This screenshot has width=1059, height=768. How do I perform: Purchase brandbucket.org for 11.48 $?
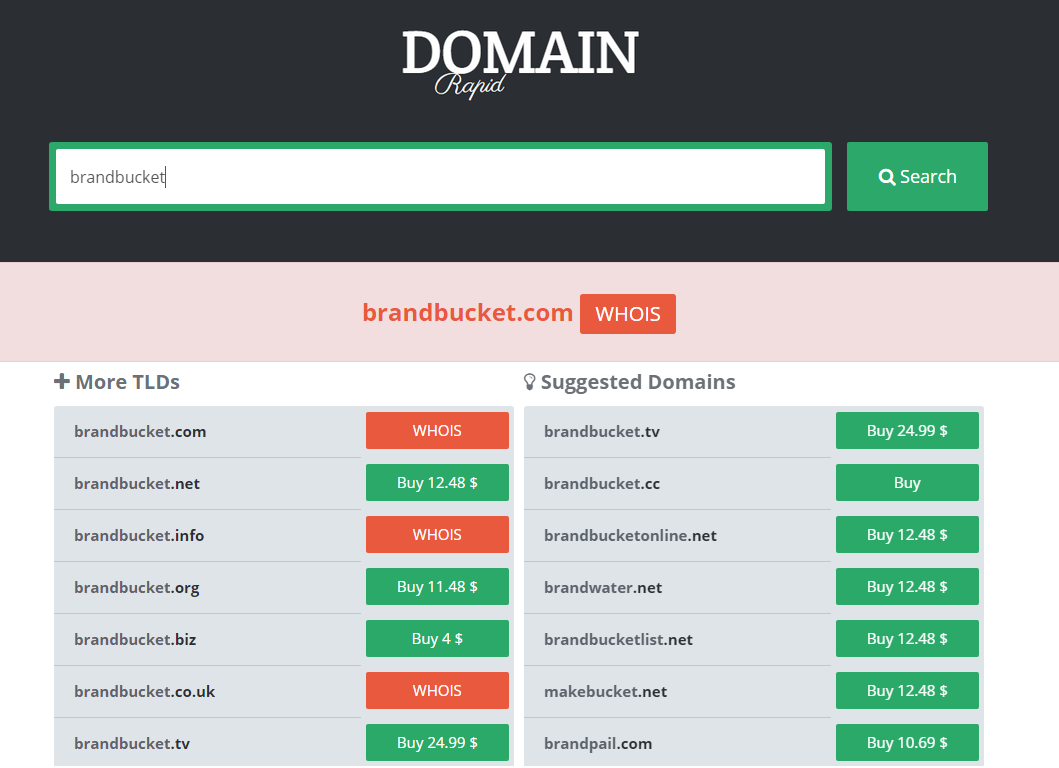(437, 586)
